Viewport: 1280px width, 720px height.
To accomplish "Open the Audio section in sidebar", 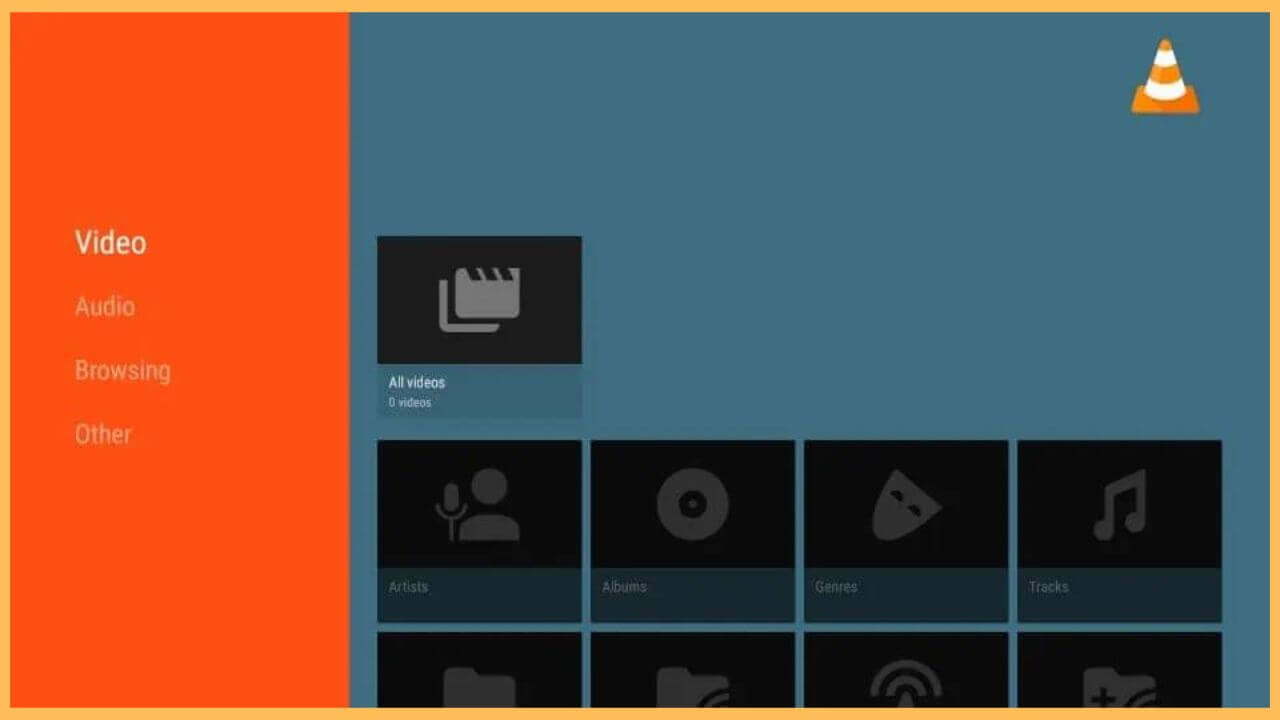I will pyautogui.click(x=104, y=307).
